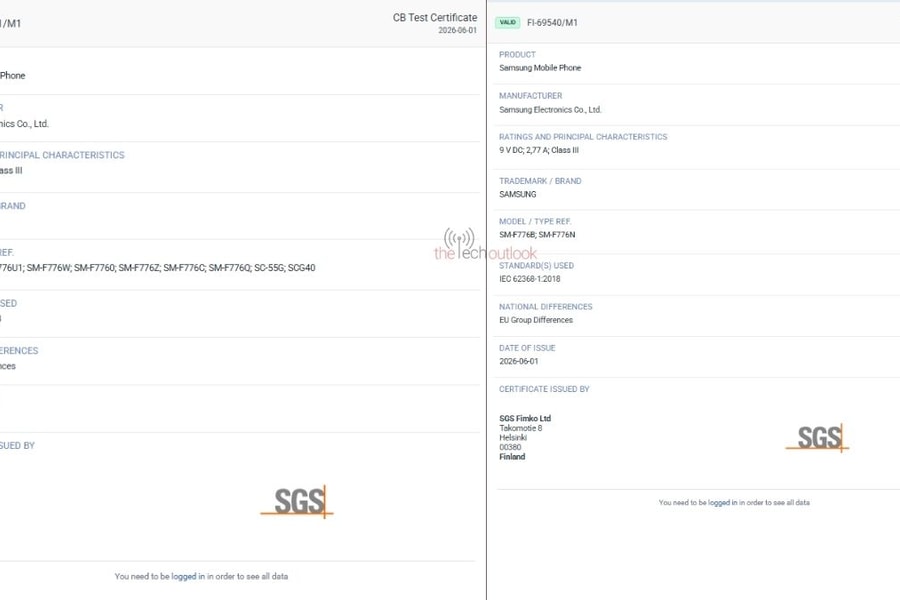The height and width of the screenshot is (600, 900).
Task: Click the 'PRINCIPAL CHARACTERISTICS' label in left panel
Action: pyautogui.click(x=62, y=155)
